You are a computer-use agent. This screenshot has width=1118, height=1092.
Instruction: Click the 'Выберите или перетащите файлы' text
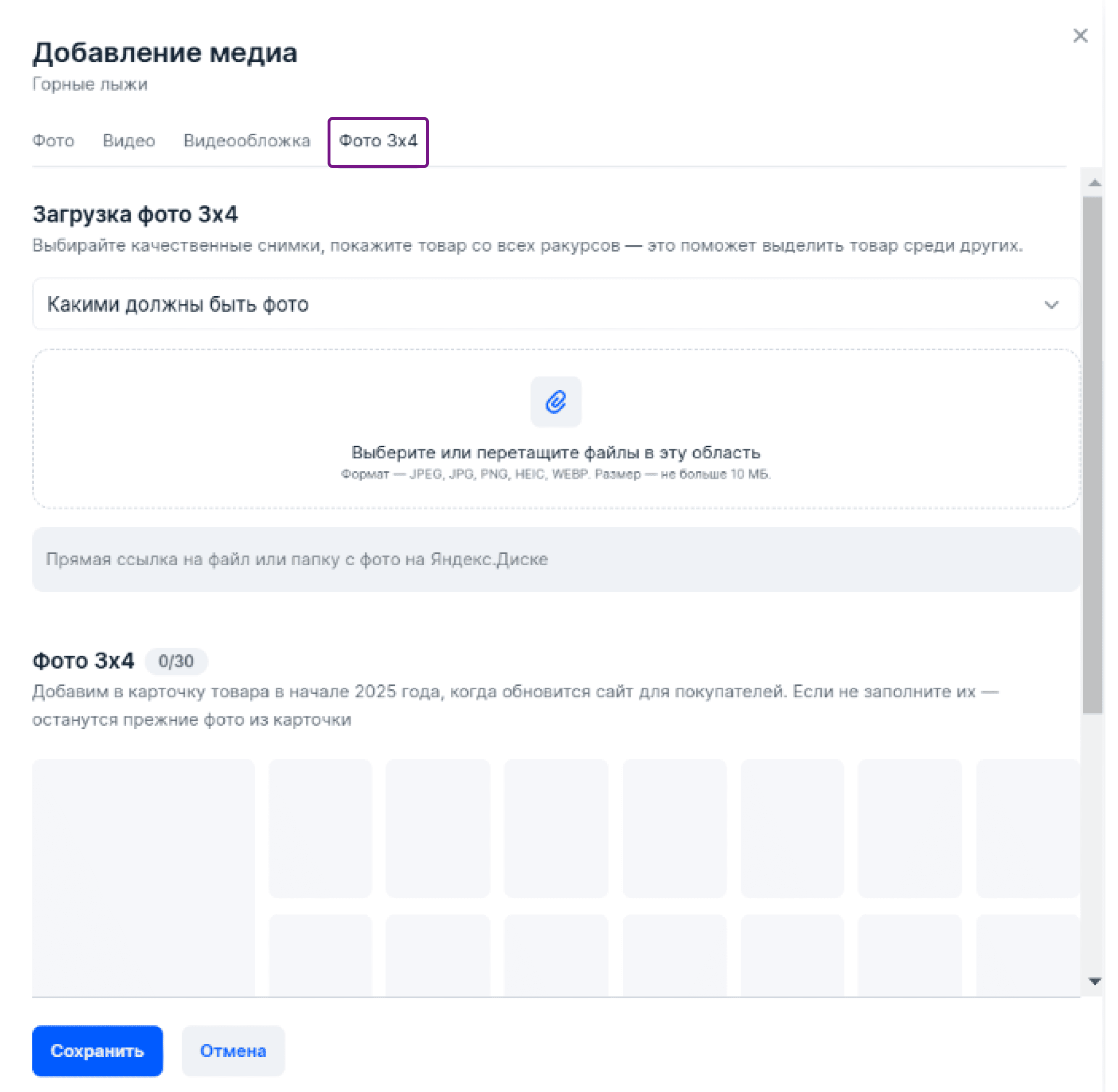(x=555, y=453)
